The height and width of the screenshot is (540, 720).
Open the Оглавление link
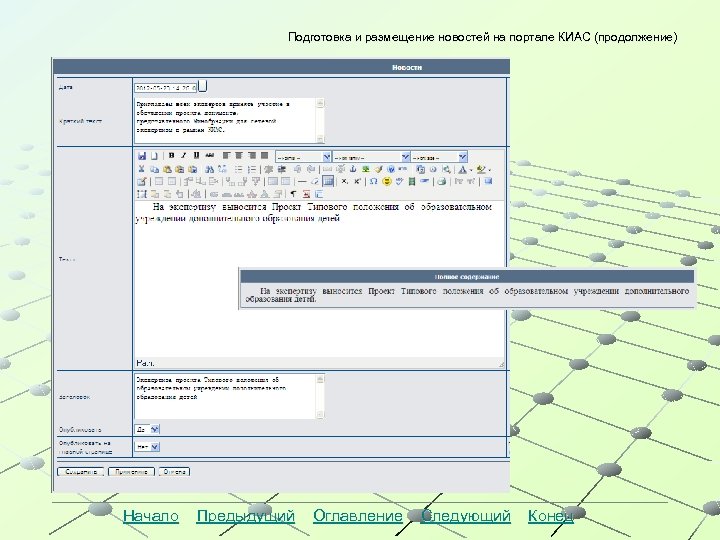tap(358, 516)
